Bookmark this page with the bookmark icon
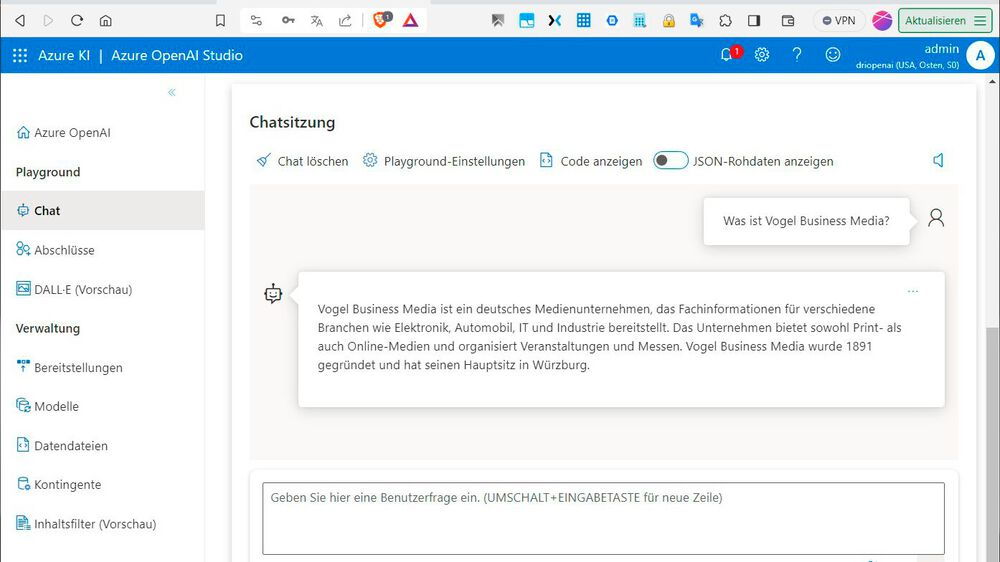 (x=220, y=20)
